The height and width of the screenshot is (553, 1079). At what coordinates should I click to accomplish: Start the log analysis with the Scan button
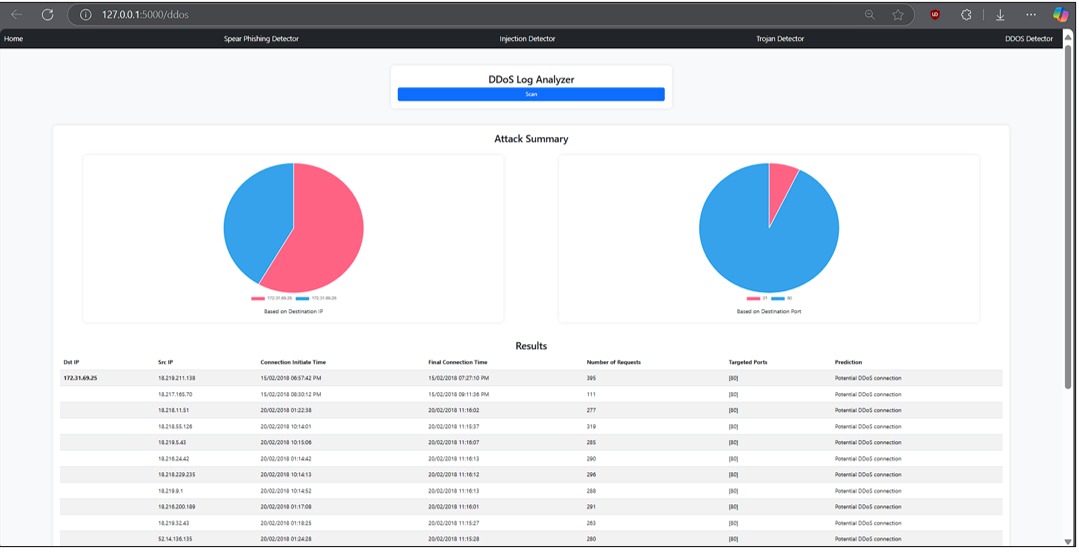(531, 94)
